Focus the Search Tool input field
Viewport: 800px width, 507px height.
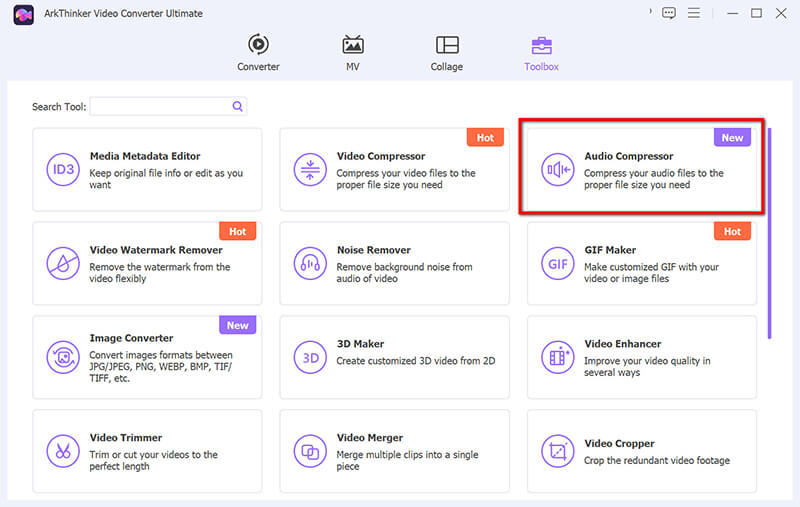point(168,106)
